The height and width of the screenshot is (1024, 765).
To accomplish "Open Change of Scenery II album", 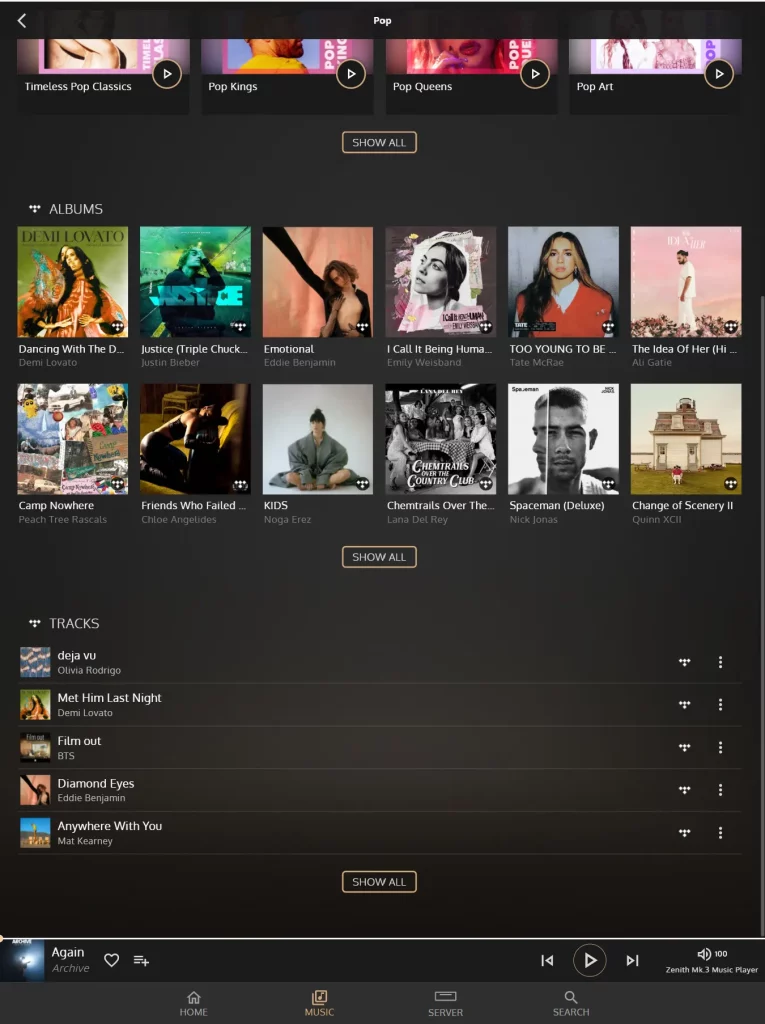I will 686,439.
